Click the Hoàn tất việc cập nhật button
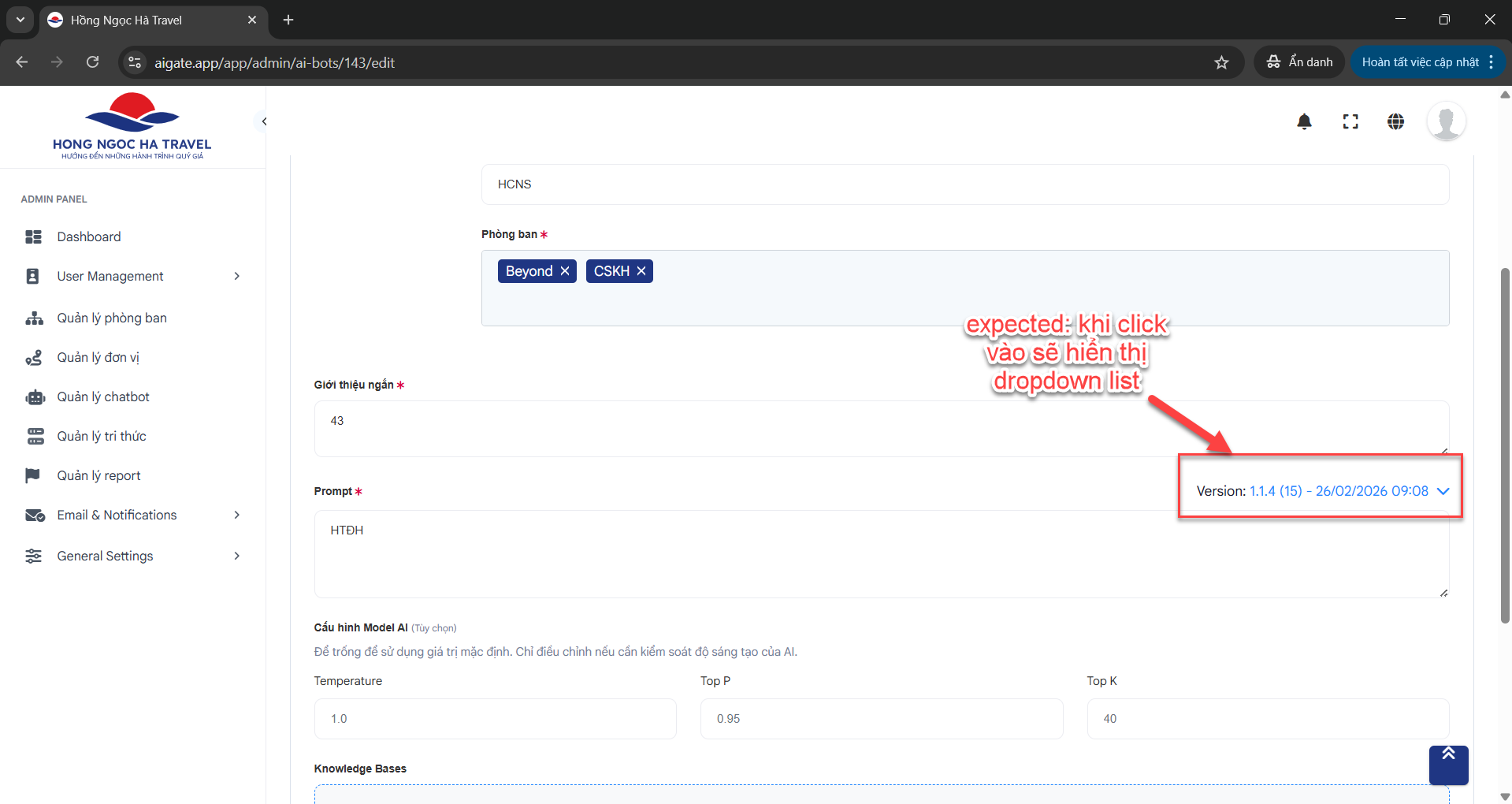Viewport: 1512px width, 804px height. point(1420,62)
